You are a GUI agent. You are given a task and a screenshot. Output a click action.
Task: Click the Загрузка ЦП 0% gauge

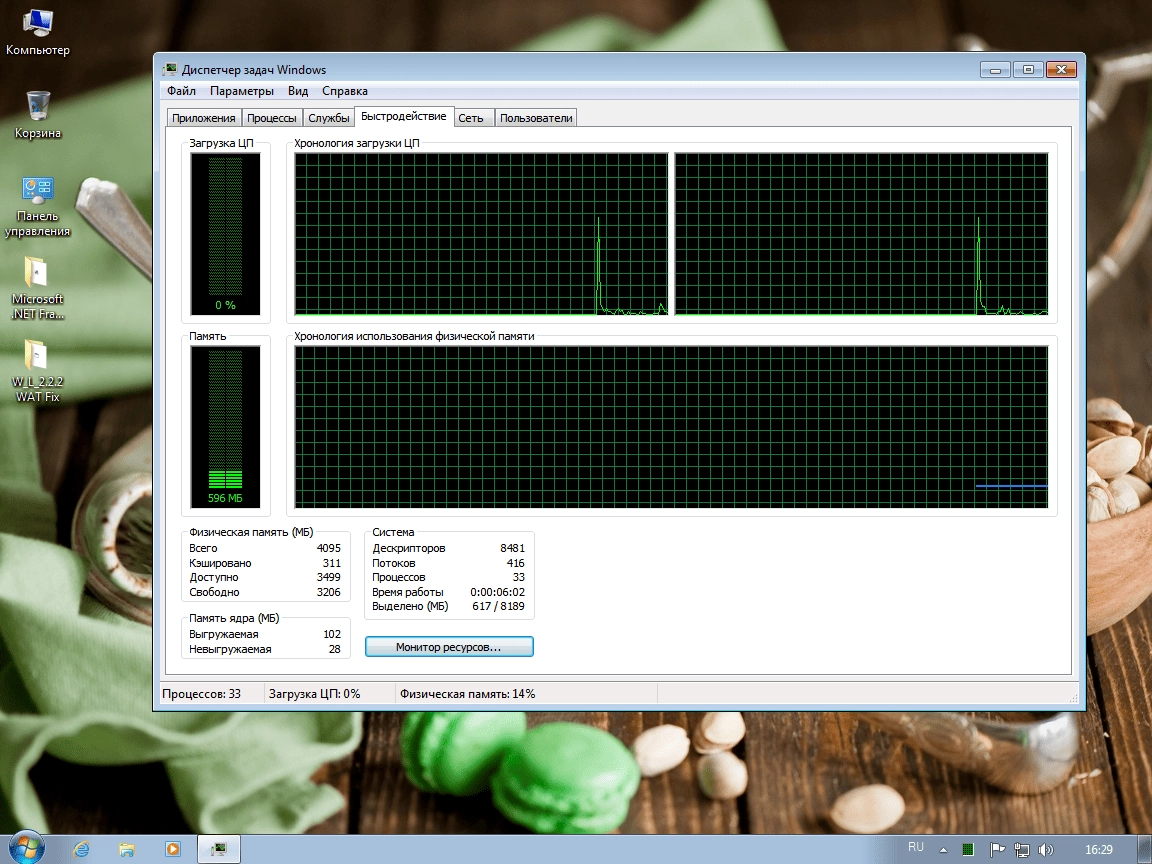tap(226, 234)
